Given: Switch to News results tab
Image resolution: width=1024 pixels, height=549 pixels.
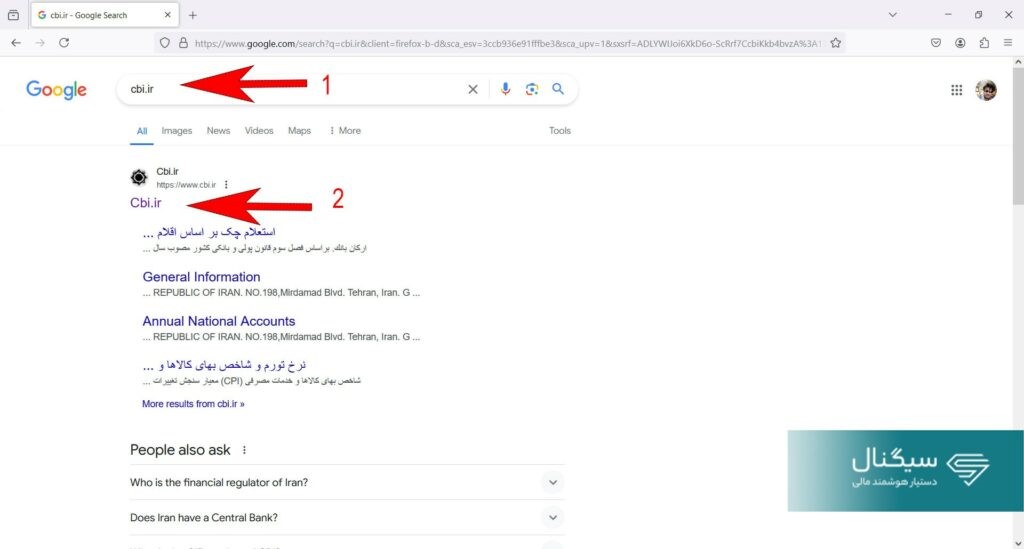Looking at the screenshot, I should tap(218, 131).
